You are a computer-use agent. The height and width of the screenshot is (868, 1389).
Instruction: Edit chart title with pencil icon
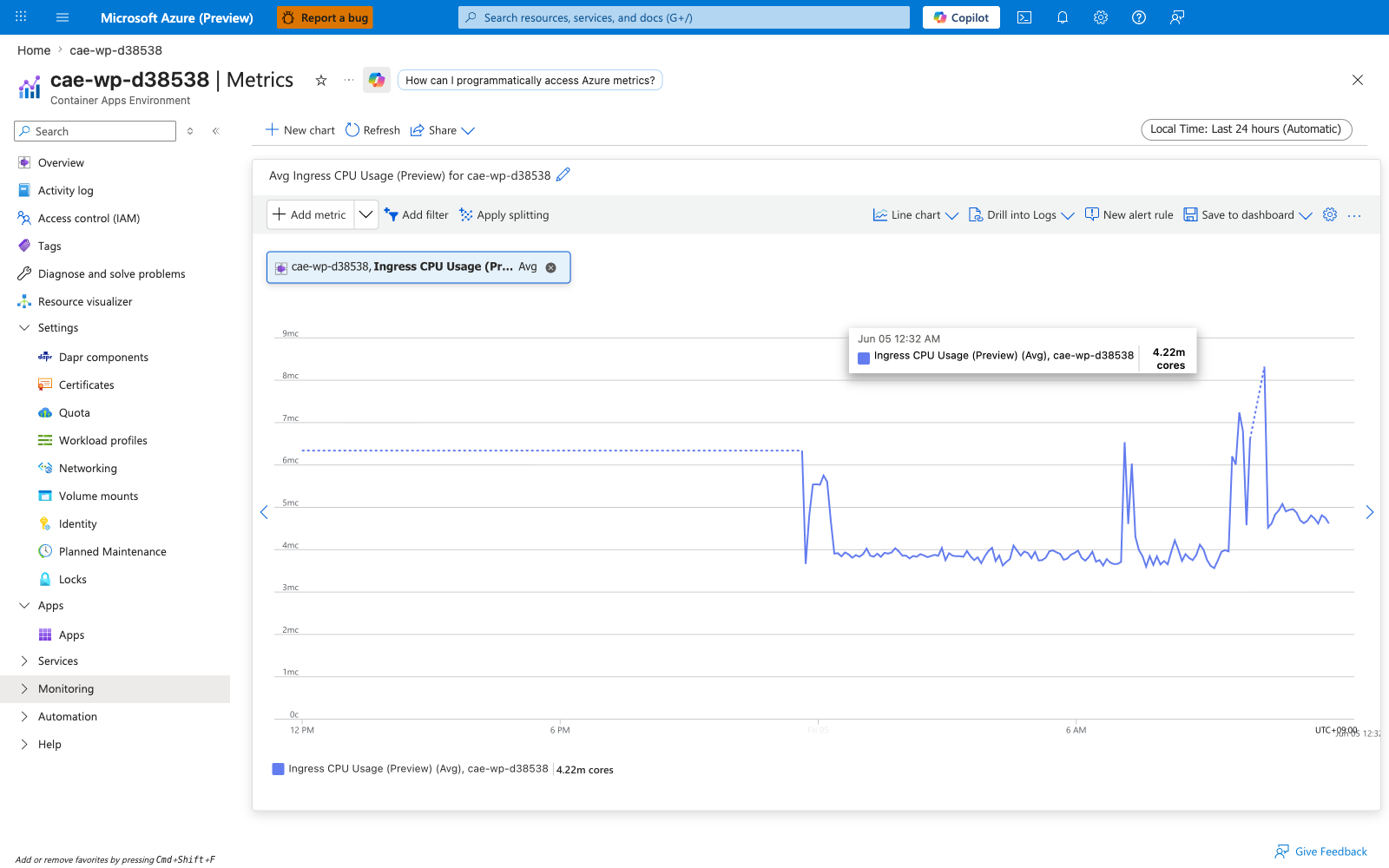(563, 174)
